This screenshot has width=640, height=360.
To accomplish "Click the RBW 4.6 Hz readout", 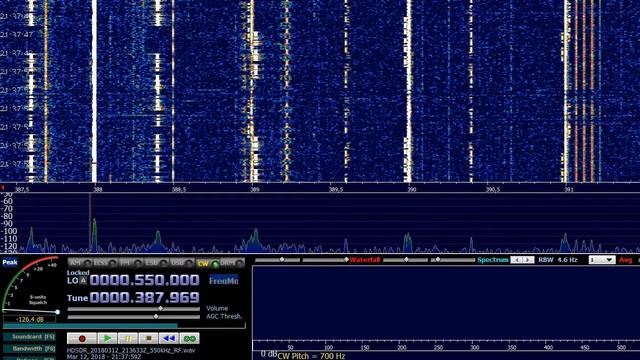I will tap(558, 260).
